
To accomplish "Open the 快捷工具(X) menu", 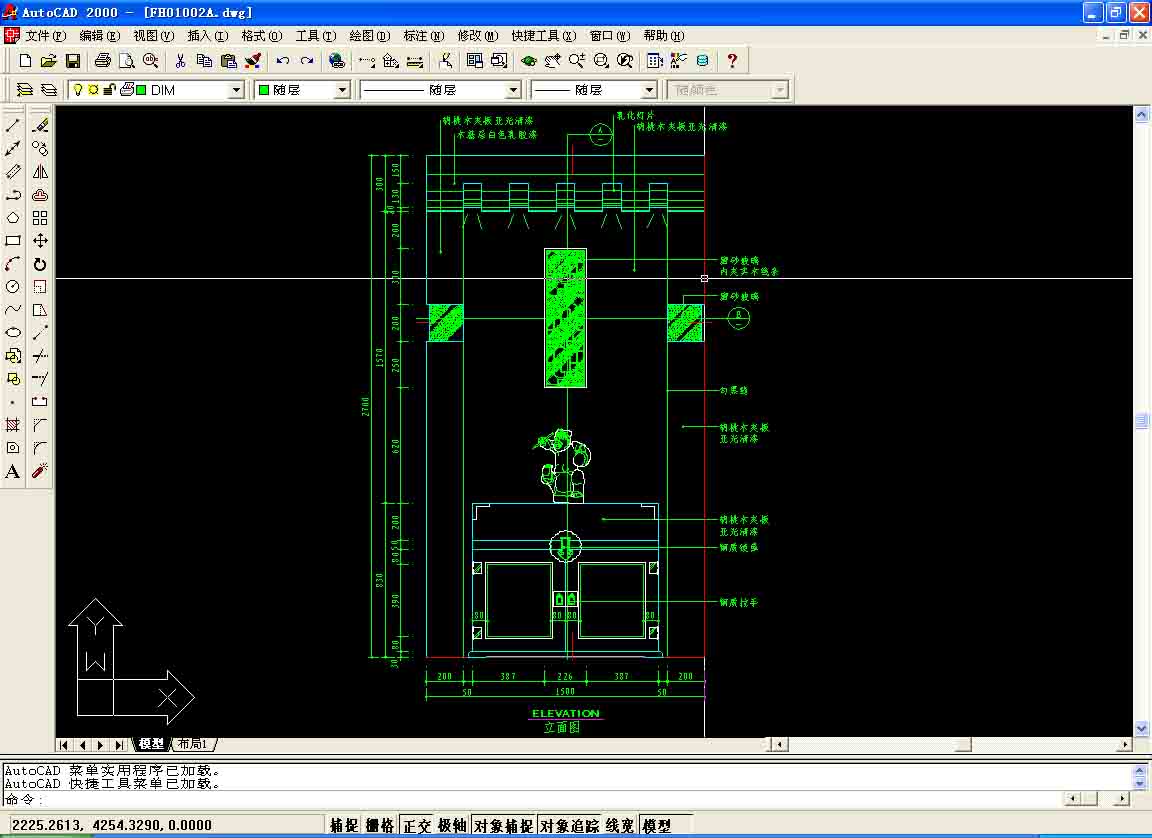I will [x=544, y=35].
